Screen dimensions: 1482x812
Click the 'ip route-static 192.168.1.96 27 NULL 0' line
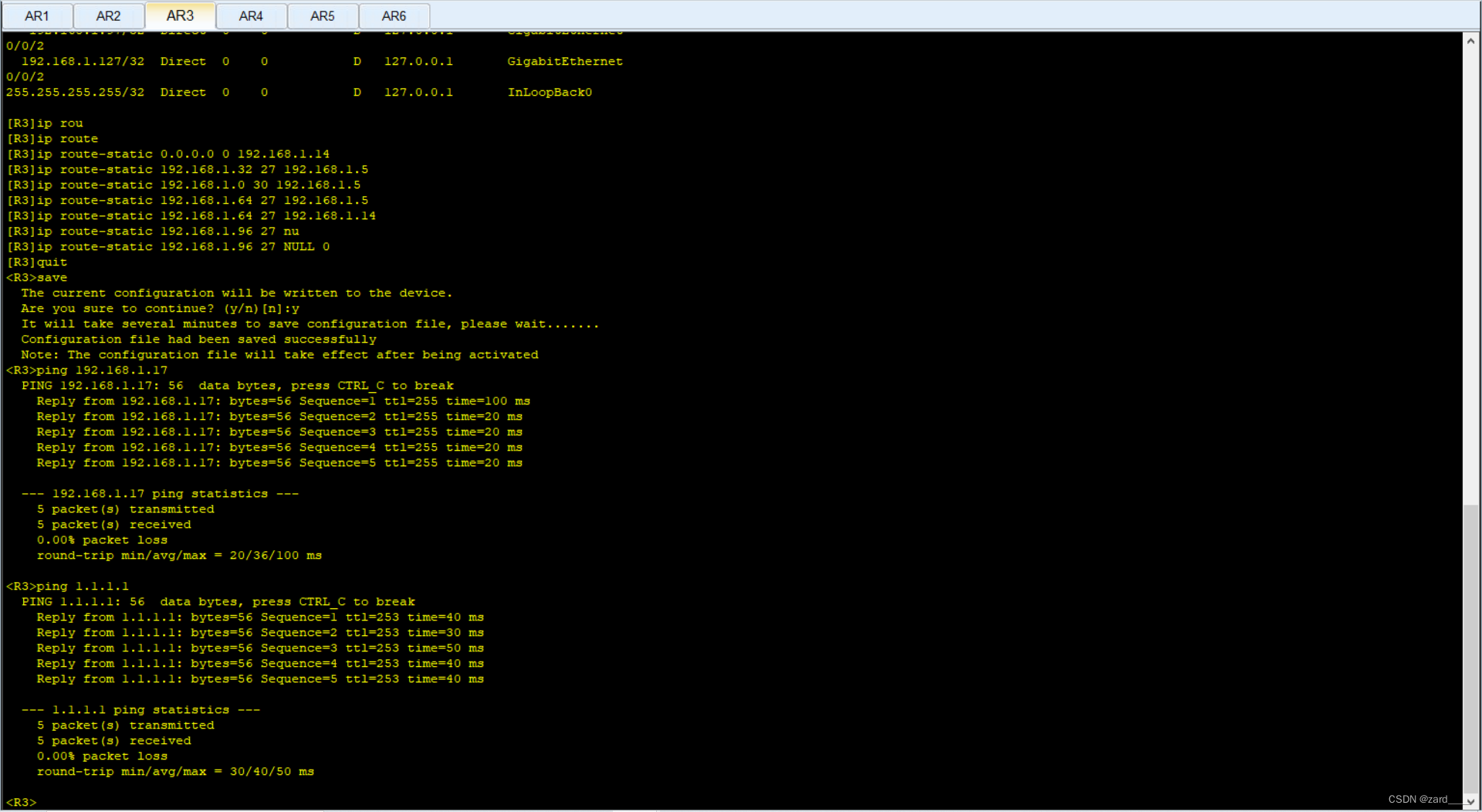point(168,246)
